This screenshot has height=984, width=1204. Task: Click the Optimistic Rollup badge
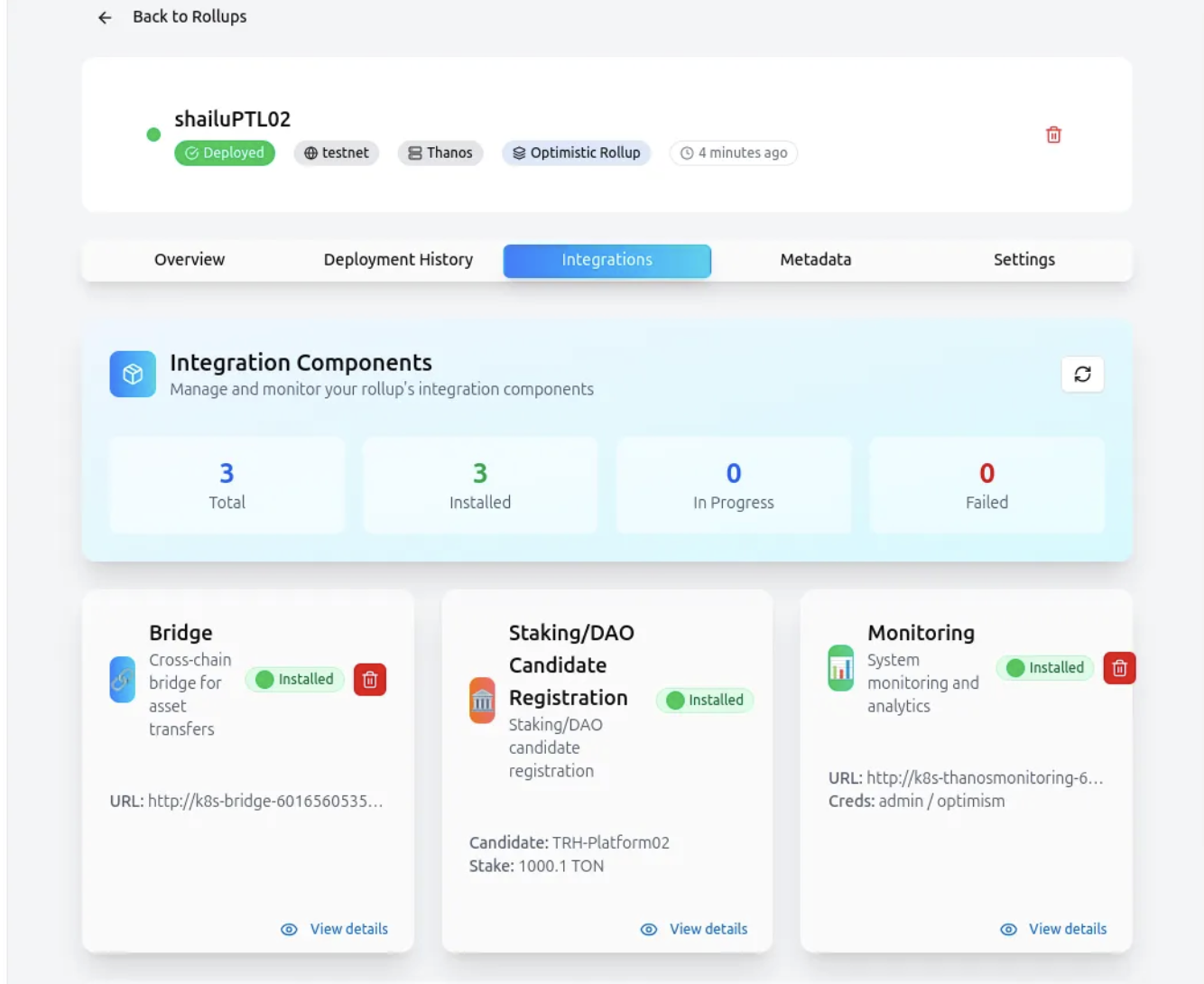[x=577, y=153]
